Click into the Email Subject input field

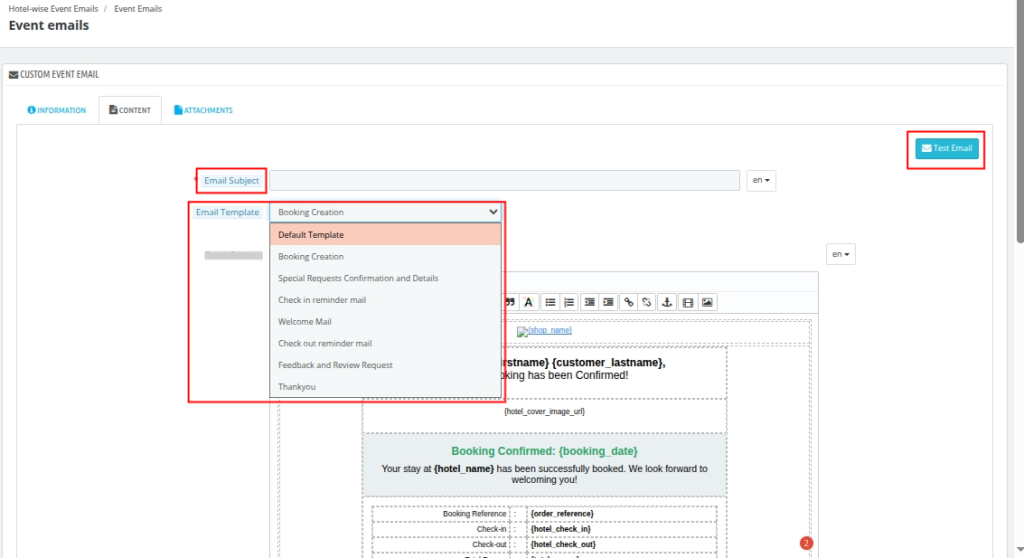coord(504,180)
